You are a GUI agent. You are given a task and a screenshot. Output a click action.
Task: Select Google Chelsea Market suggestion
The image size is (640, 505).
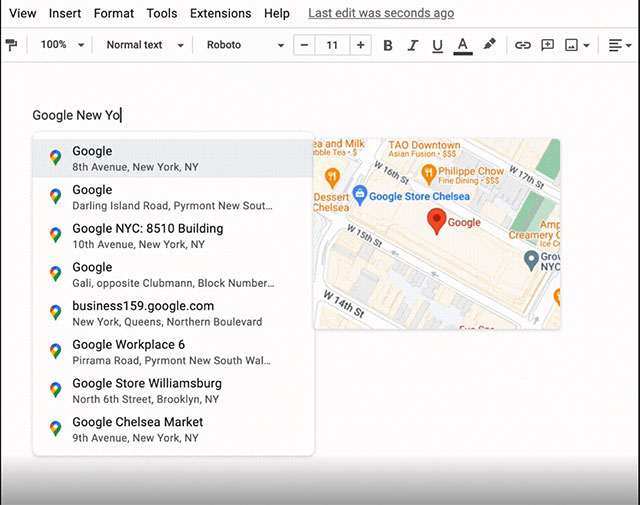[173, 429]
